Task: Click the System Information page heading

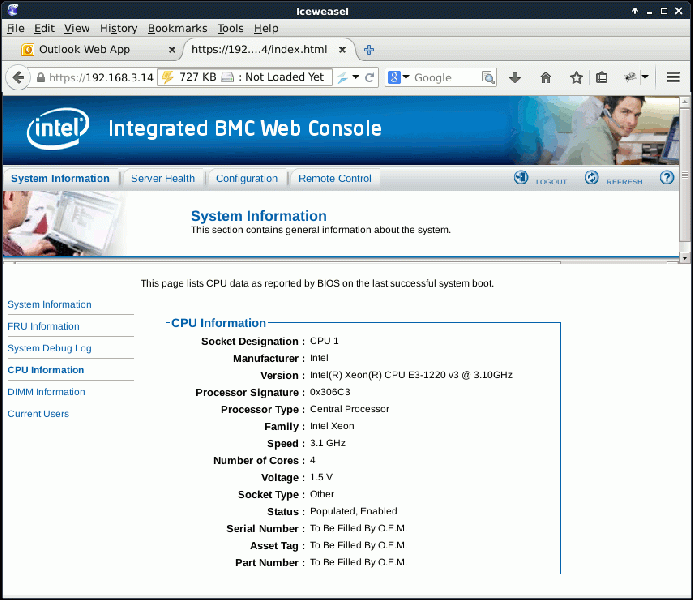Action: 259,216
